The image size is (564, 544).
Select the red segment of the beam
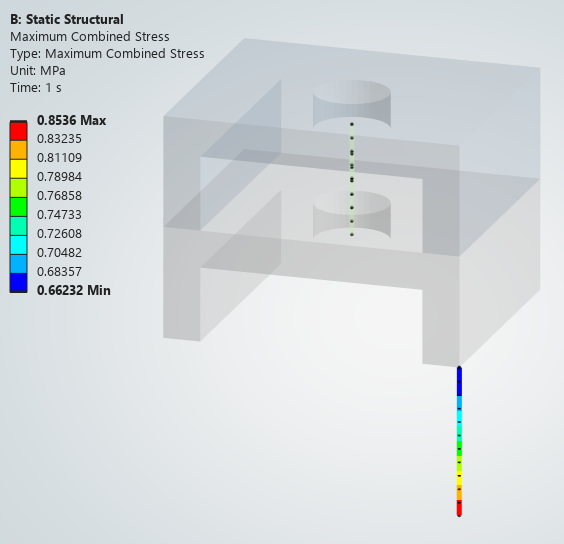459,508
